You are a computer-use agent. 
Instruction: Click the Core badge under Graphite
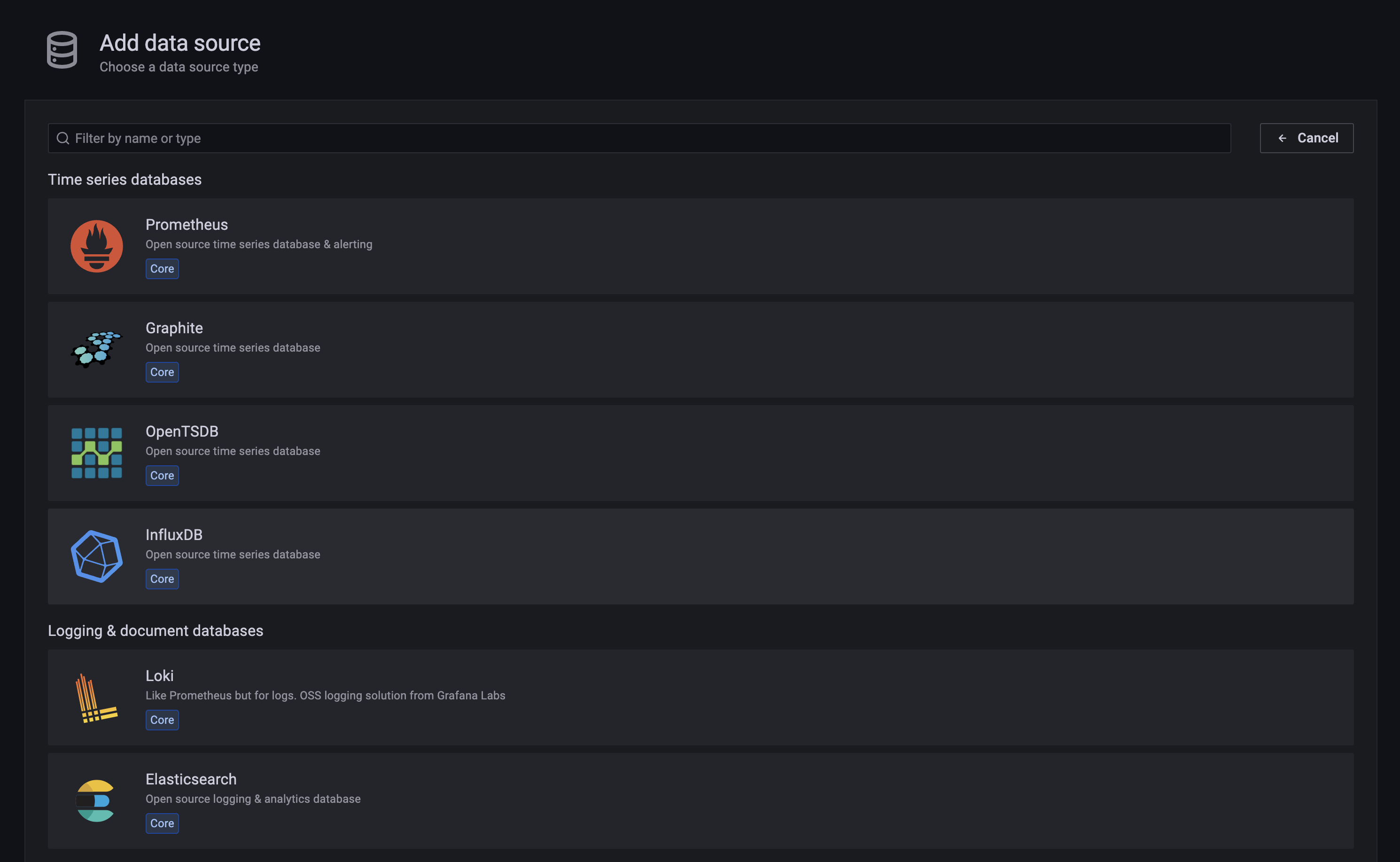(x=162, y=372)
